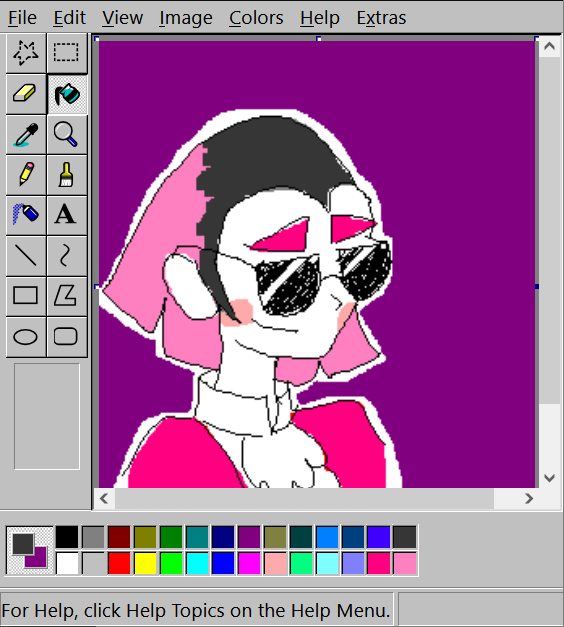This screenshot has width=564, height=627.
Task: Select the Pencil tool
Action: [26, 175]
